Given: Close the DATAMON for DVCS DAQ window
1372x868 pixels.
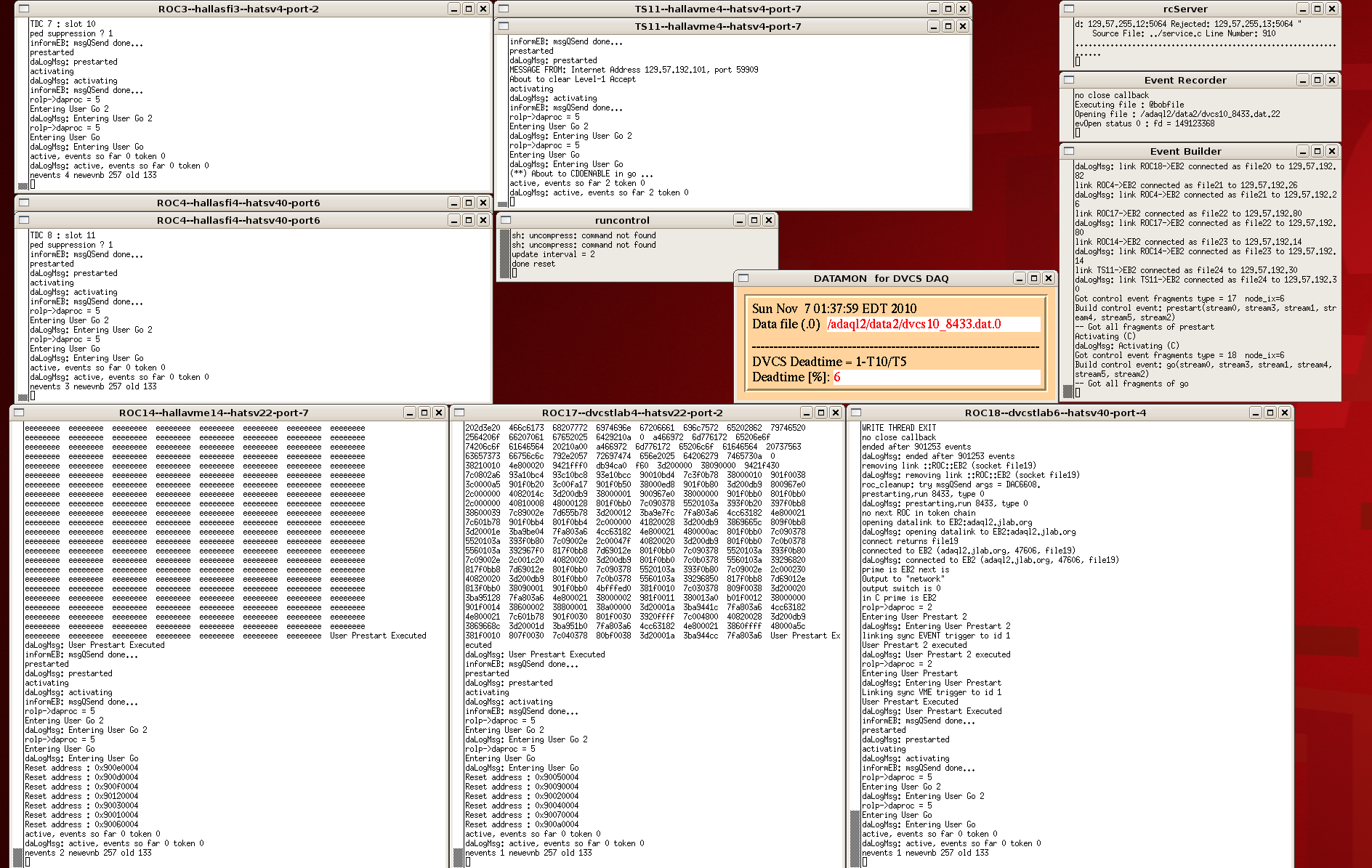Looking at the screenshot, I should coord(1049,278).
